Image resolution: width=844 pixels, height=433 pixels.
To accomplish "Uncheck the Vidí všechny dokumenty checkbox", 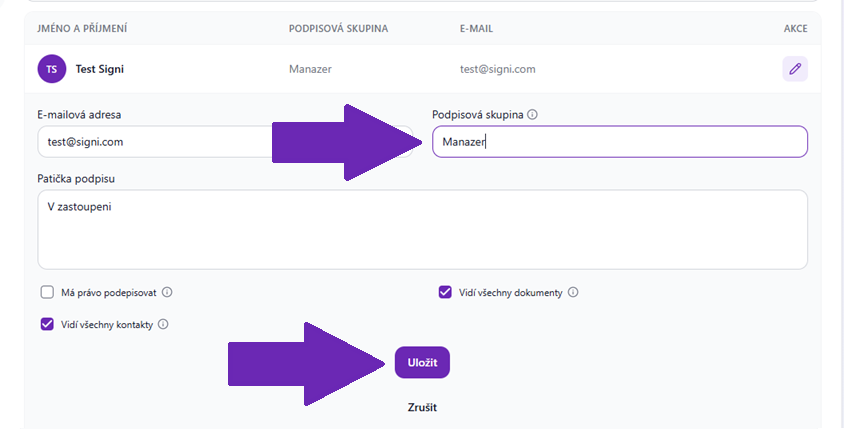I will [x=445, y=292].
